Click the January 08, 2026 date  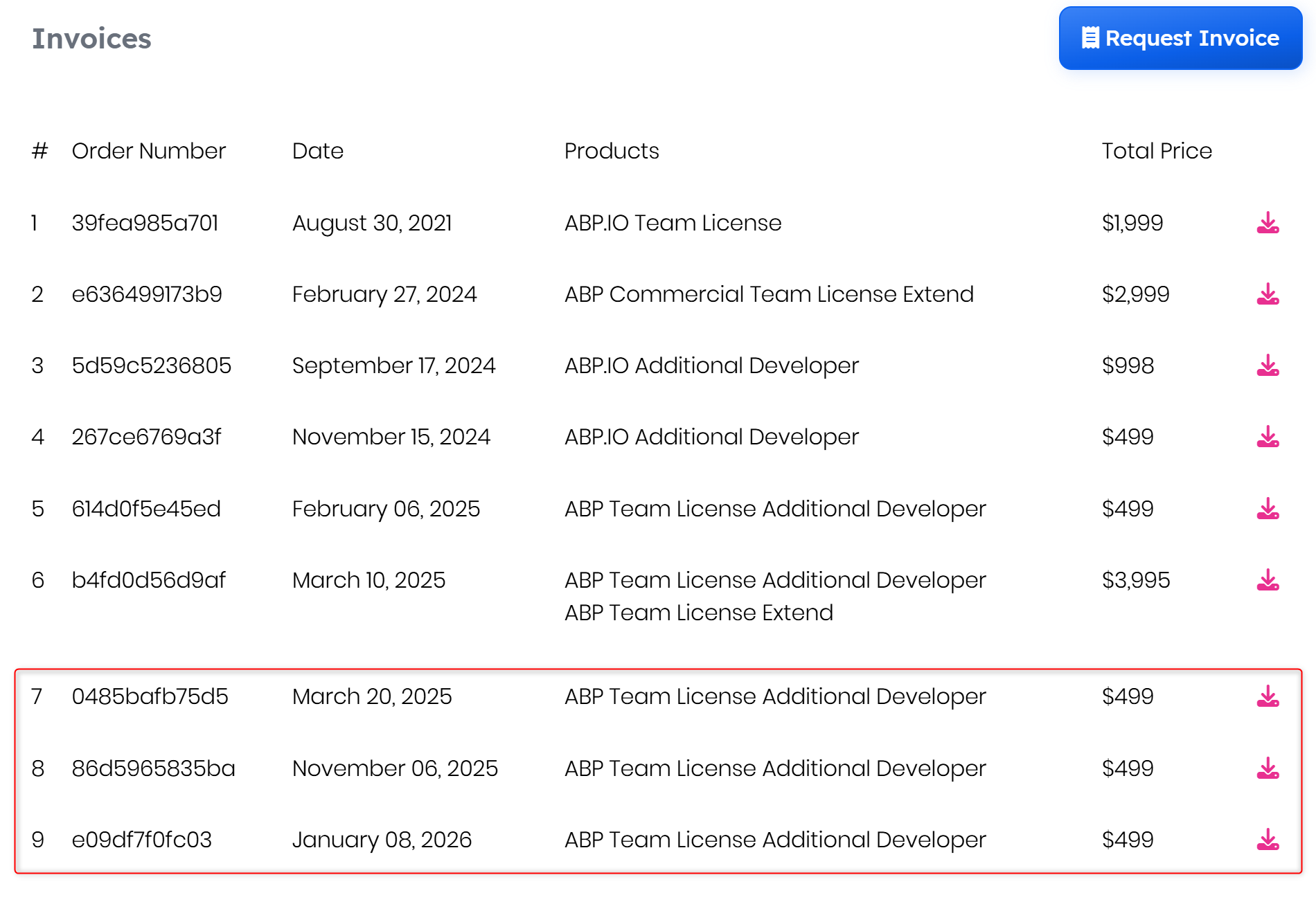(381, 840)
